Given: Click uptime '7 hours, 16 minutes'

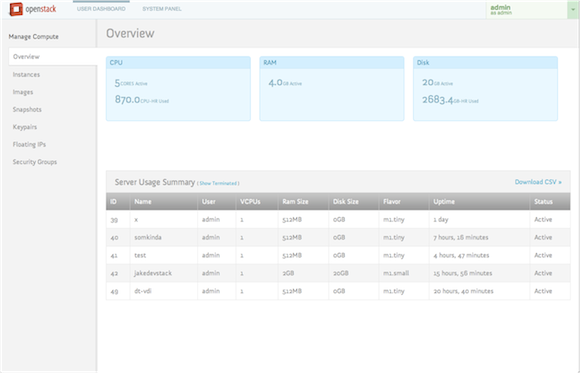Looking at the screenshot, I should coord(461,237).
